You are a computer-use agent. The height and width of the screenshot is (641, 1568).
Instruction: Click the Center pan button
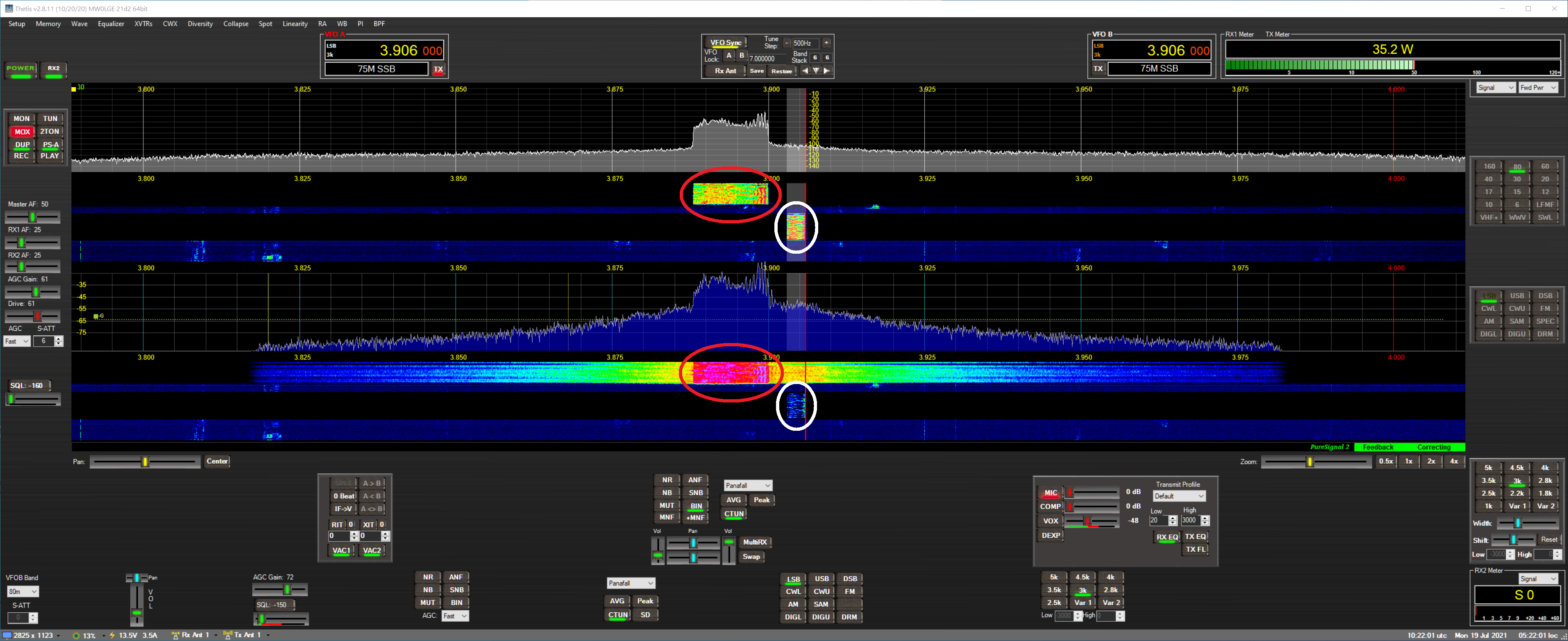[x=217, y=461]
